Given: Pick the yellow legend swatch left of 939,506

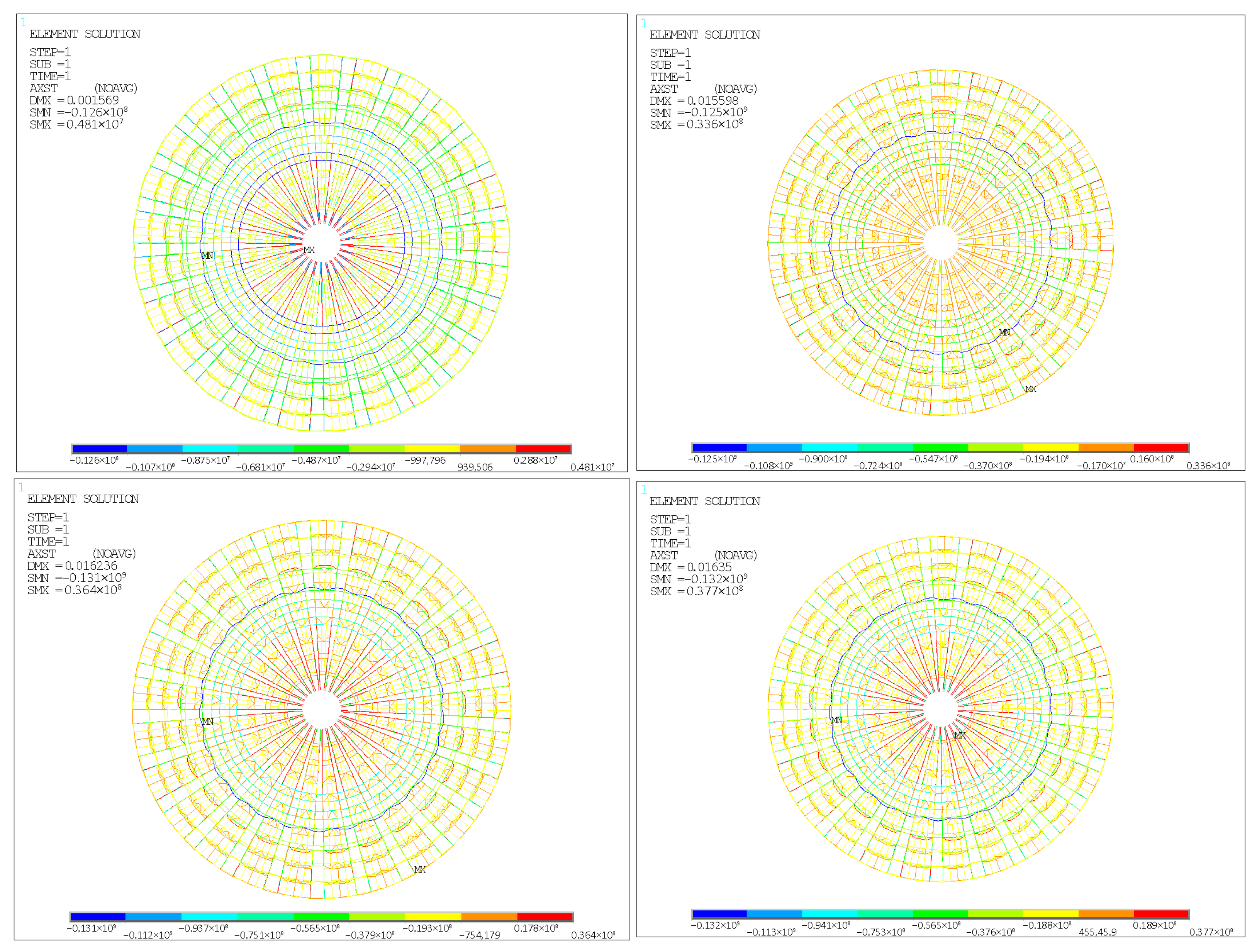Looking at the screenshot, I should pyautogui.click(x=433, y=449).
